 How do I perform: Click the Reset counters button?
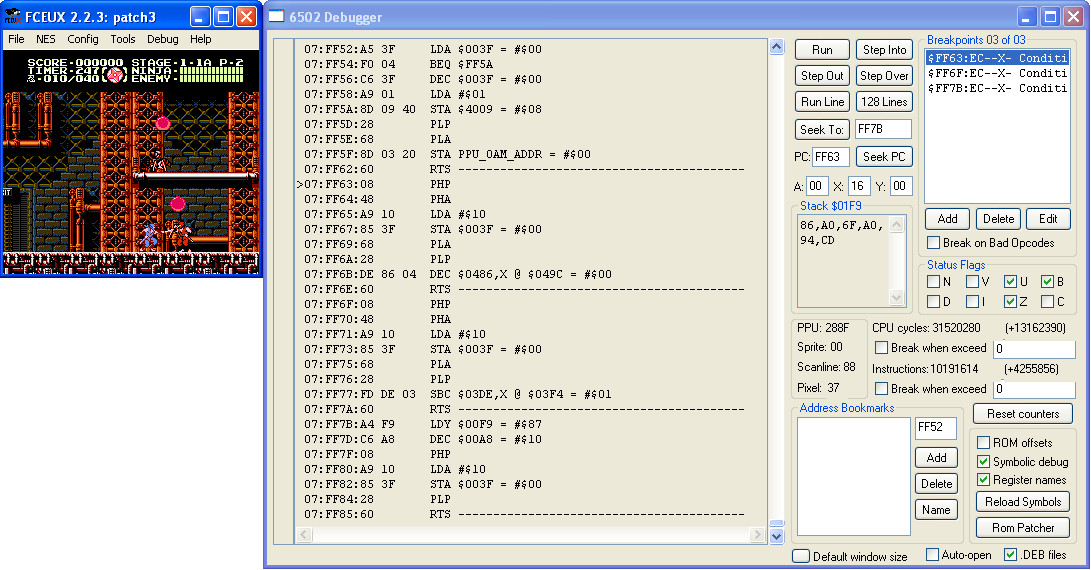click(1023, 414)
